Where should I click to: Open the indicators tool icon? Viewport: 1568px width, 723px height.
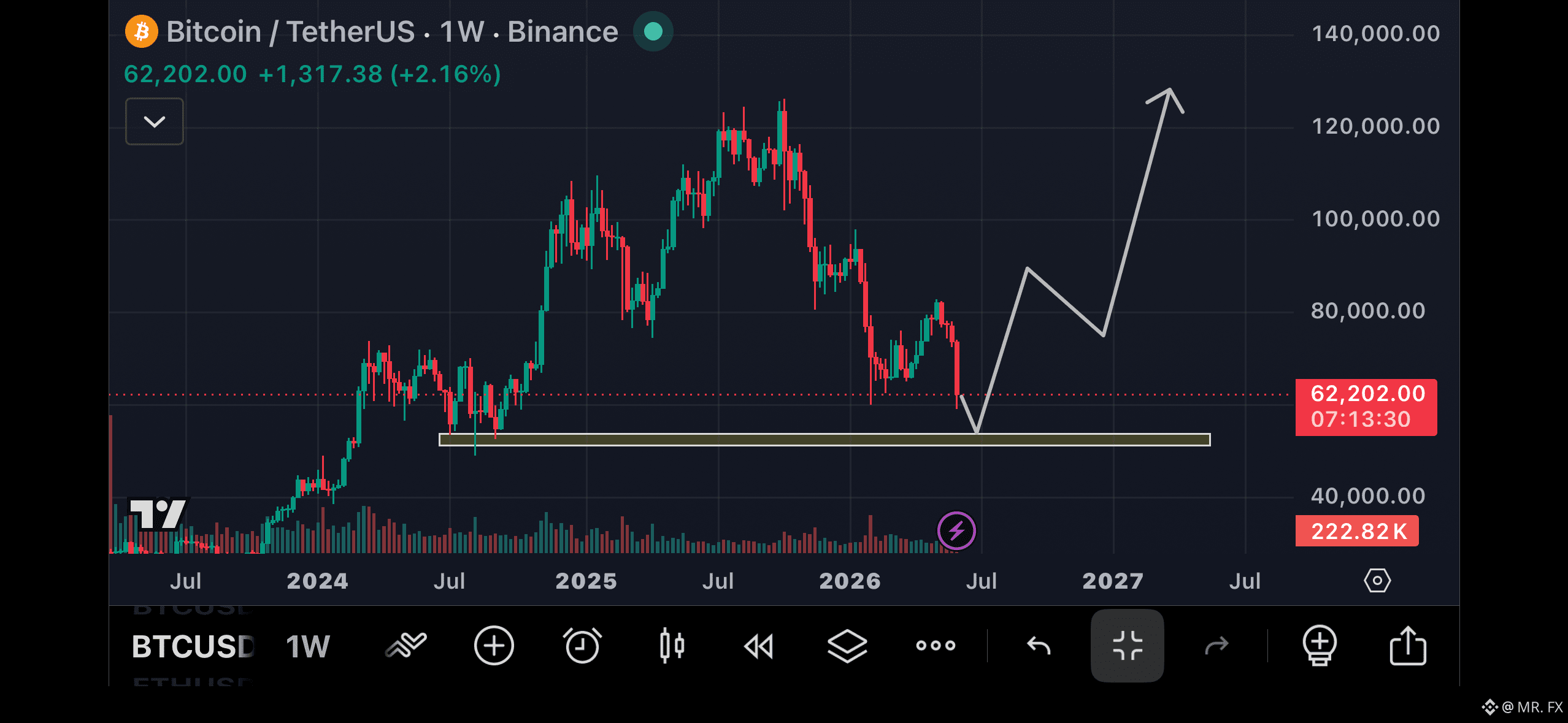[405, 645]
